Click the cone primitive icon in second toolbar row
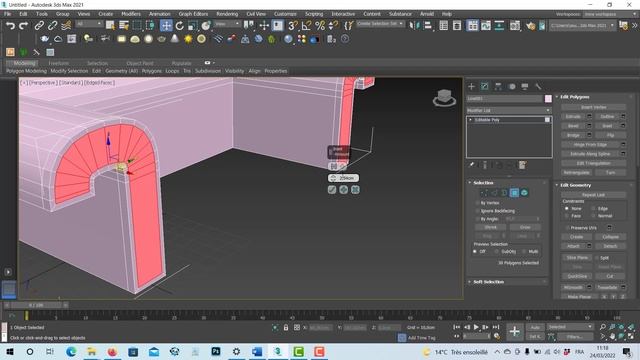This screenshot has width=640, height=360. pos(175,39)
